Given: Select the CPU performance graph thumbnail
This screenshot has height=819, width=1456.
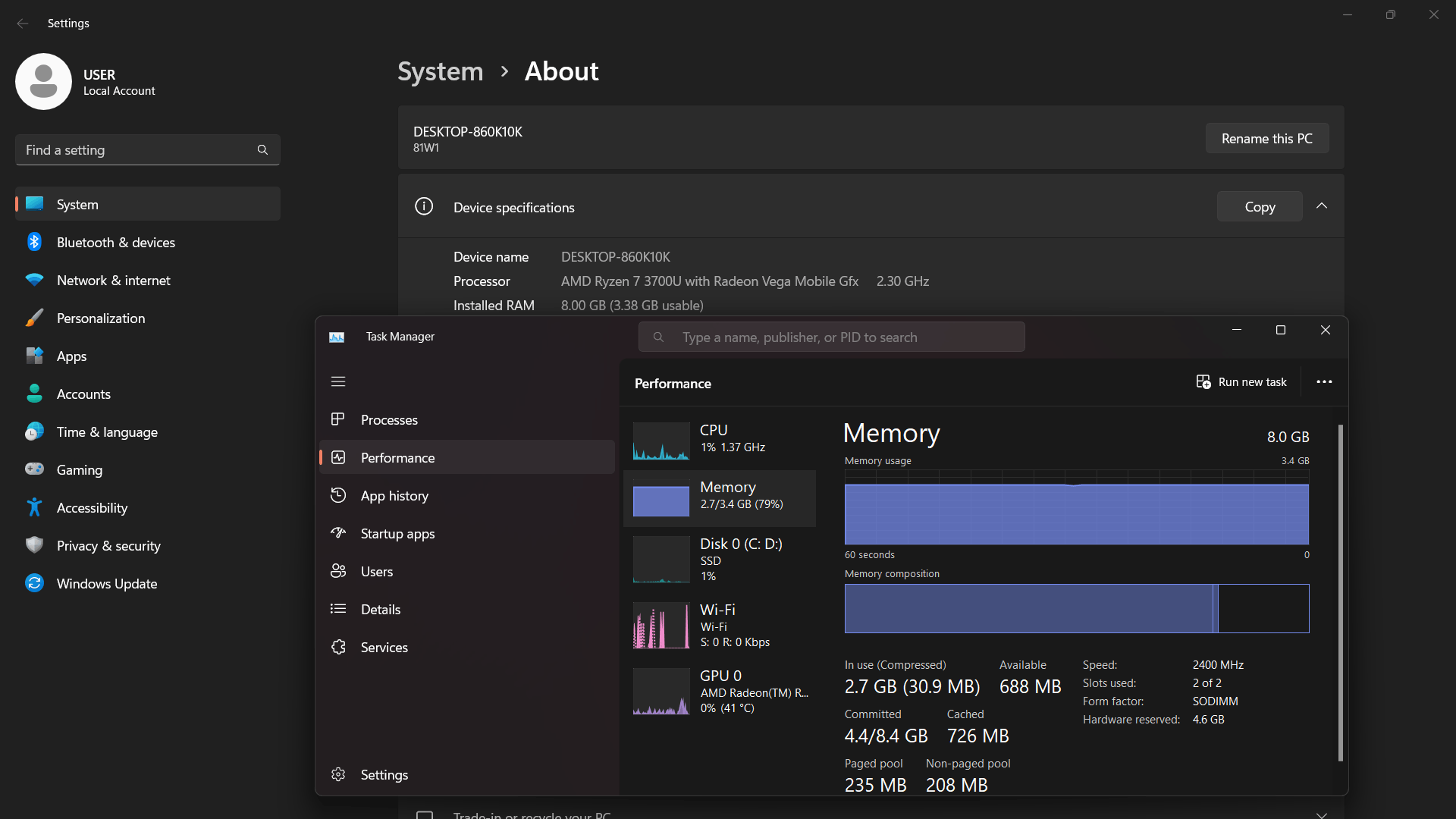Looking at the screenshot, I should 661,441.
